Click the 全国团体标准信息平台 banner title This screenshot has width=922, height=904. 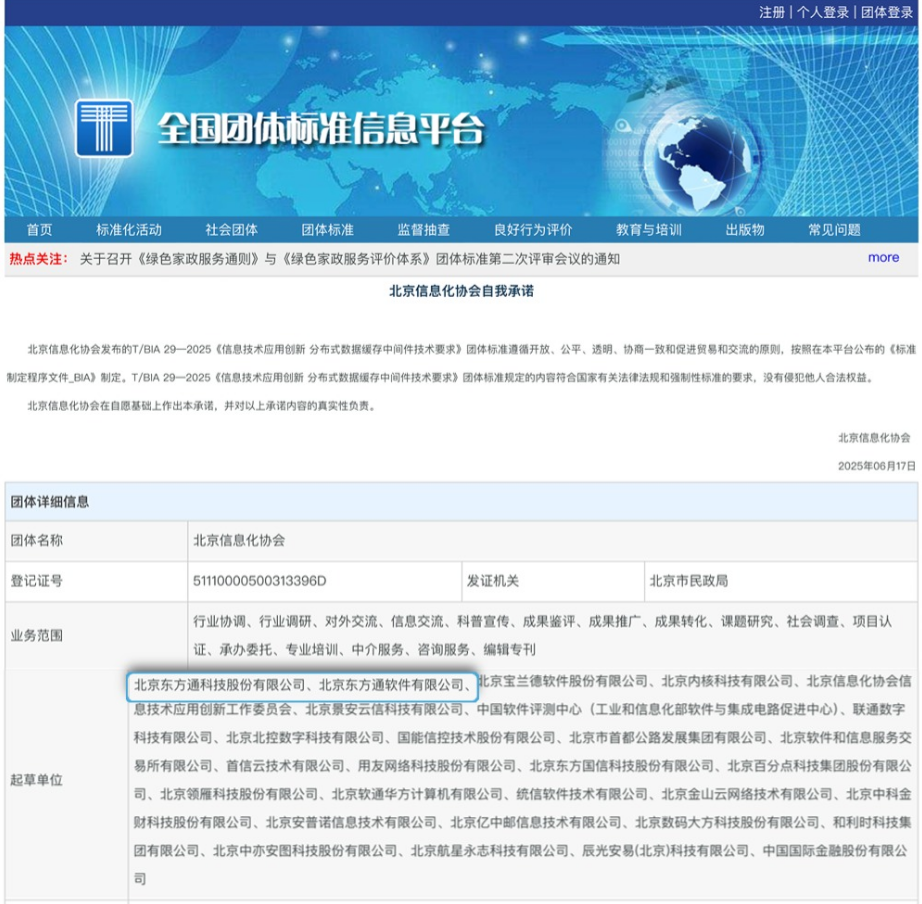coord(321,128)
